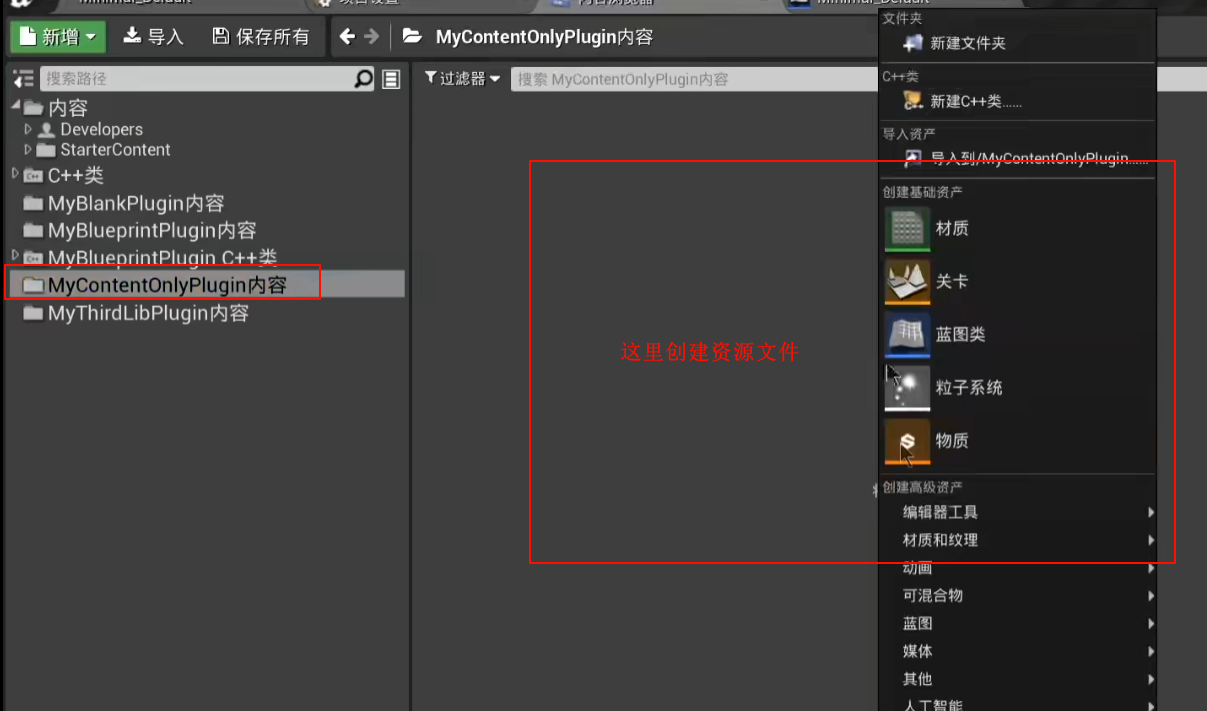
Task: Expand the StarterContent folder
Action: pos(28,149)
